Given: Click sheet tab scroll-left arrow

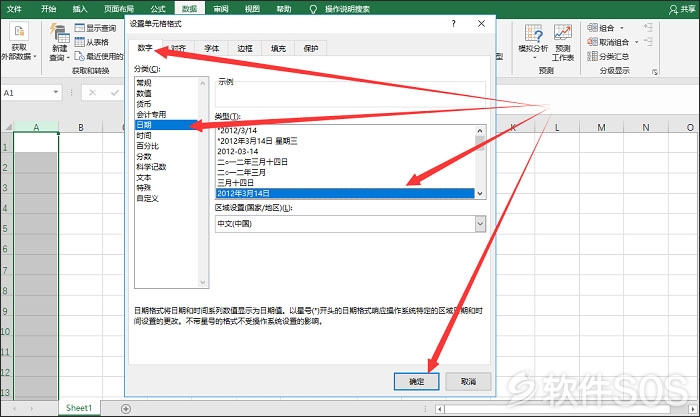Looking at the screenshot, I should click(15, 409).
